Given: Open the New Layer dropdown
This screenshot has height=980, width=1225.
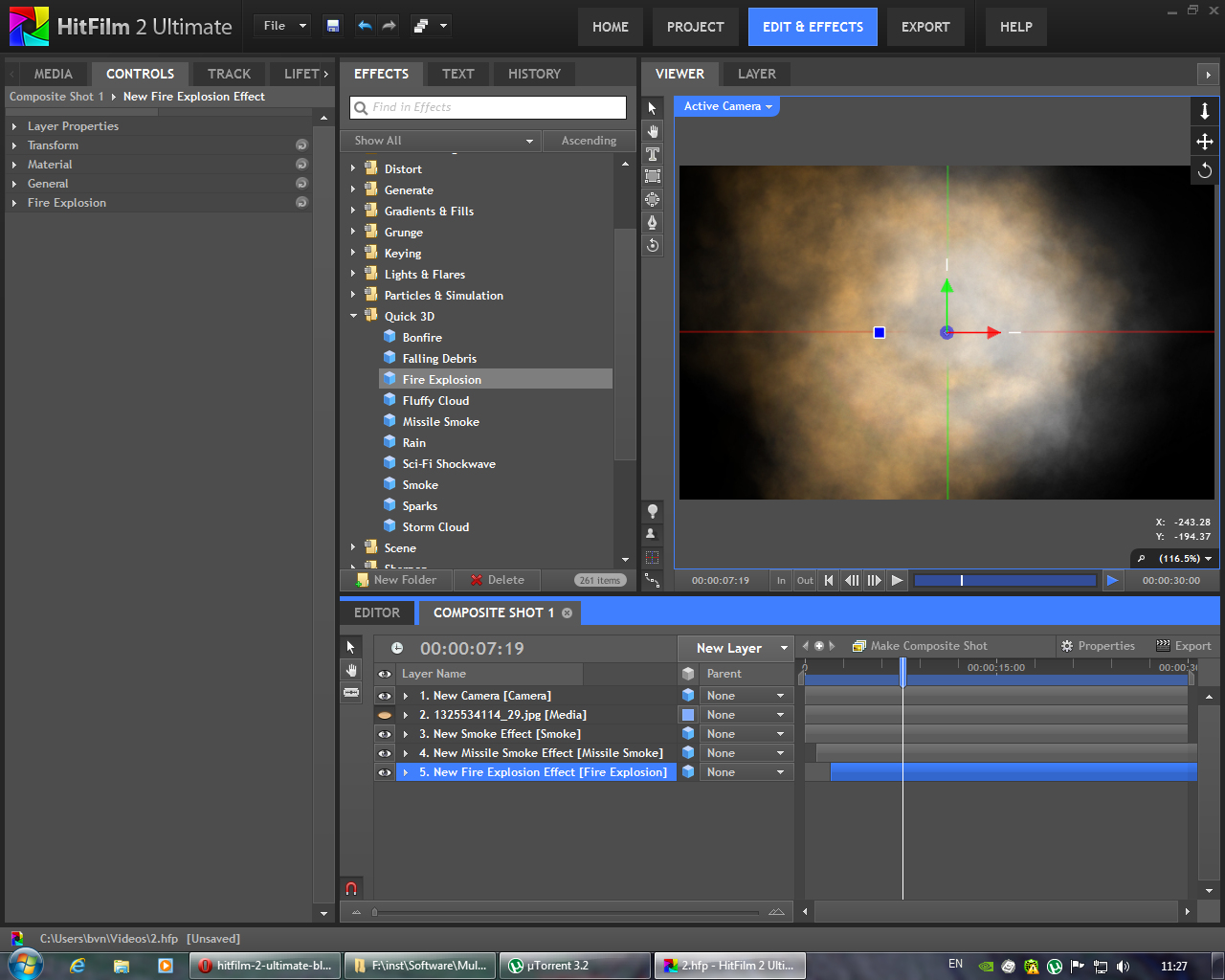Looking at the screenshot, I should [735, 648].
